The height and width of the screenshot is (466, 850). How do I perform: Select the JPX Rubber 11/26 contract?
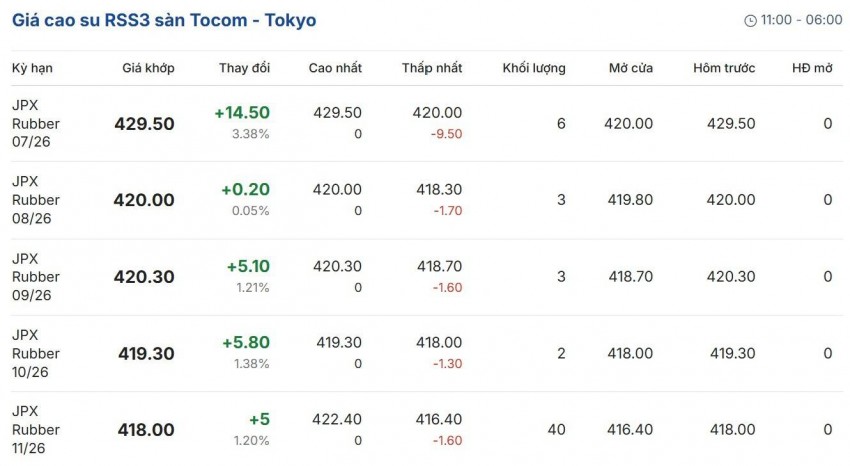click(x=36, y=430)
